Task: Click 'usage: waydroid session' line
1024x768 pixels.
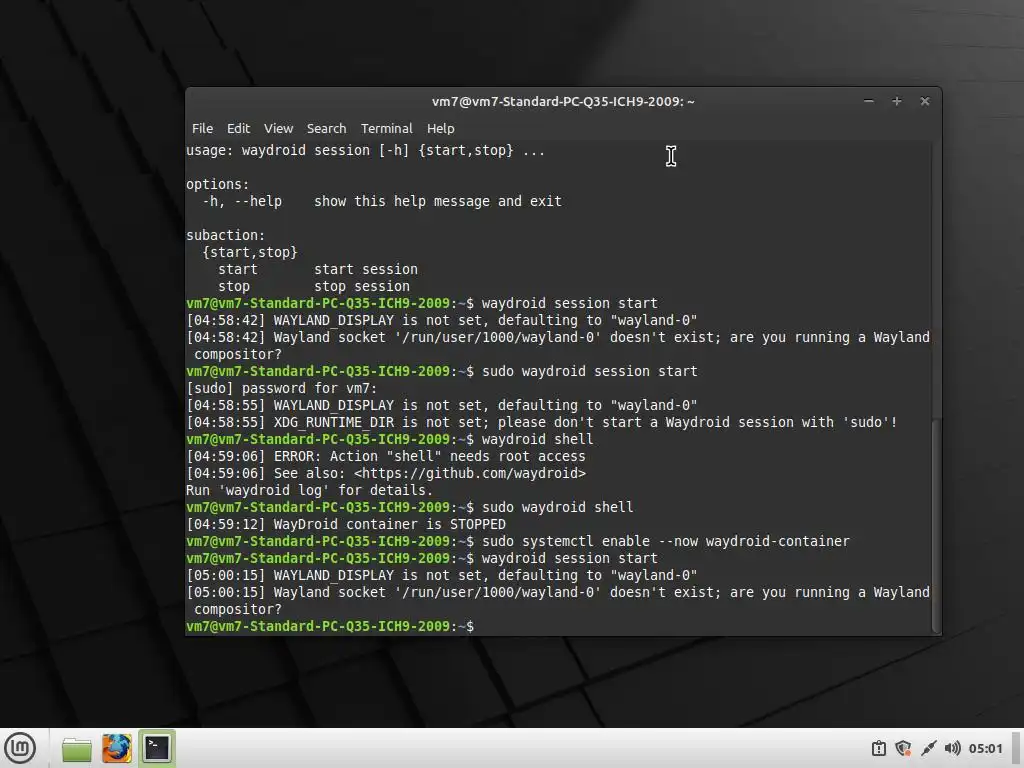Action: click(x=366, y=150)
